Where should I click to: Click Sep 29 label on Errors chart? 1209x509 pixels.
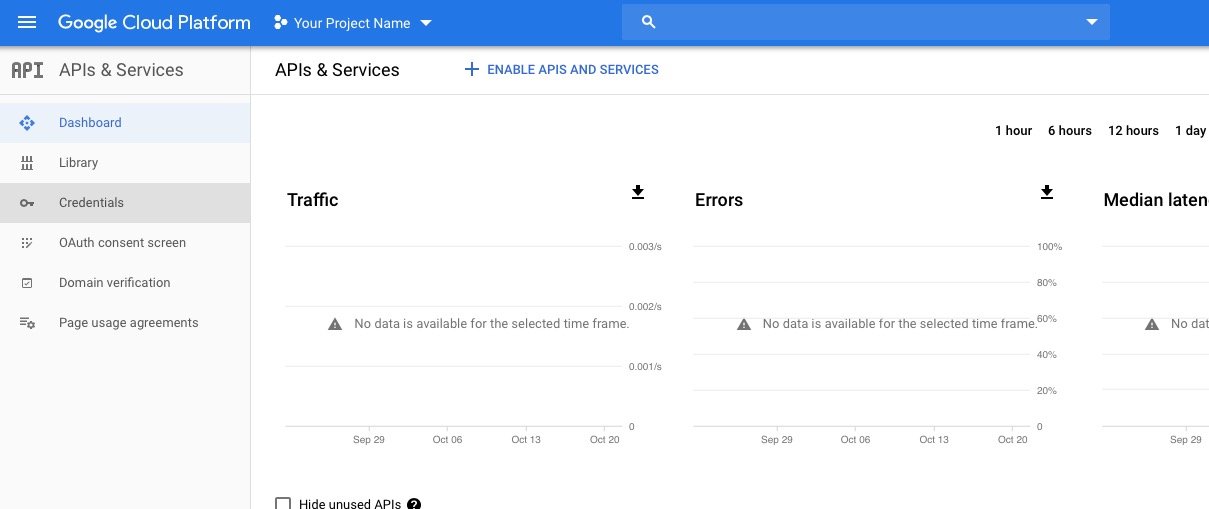pos(777,440)
